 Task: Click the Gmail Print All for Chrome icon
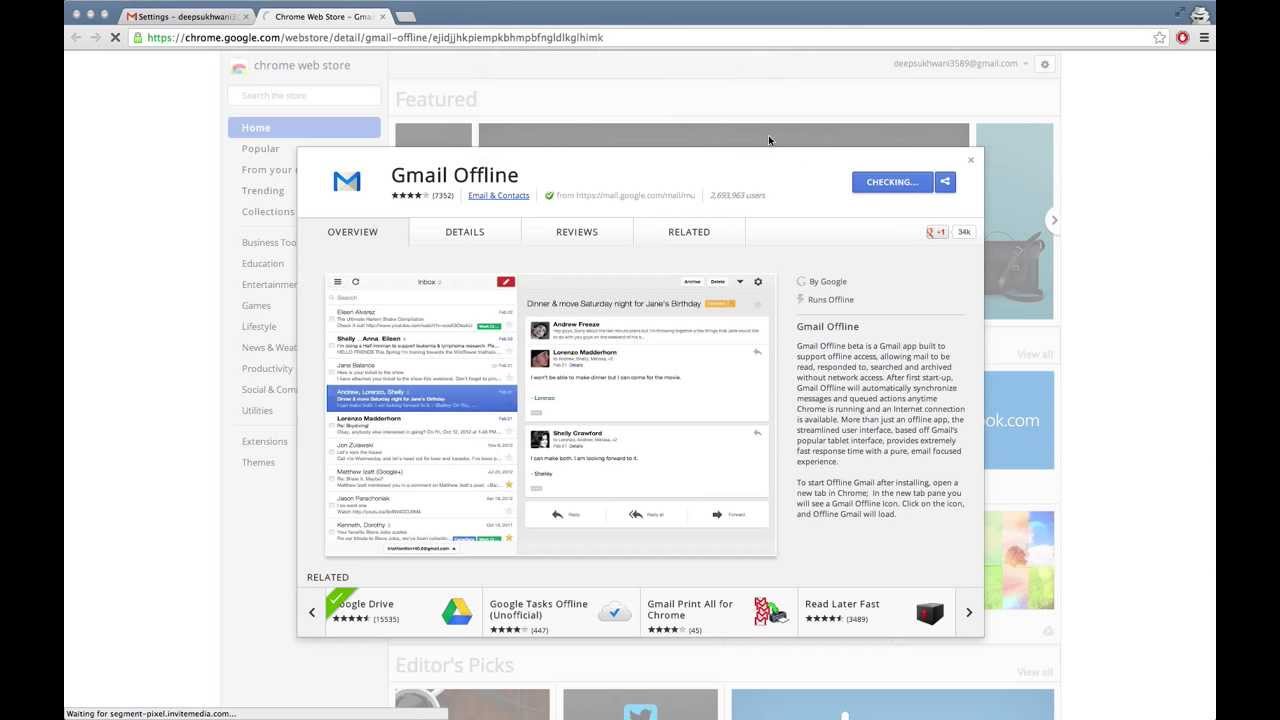(x=771, y=611)
